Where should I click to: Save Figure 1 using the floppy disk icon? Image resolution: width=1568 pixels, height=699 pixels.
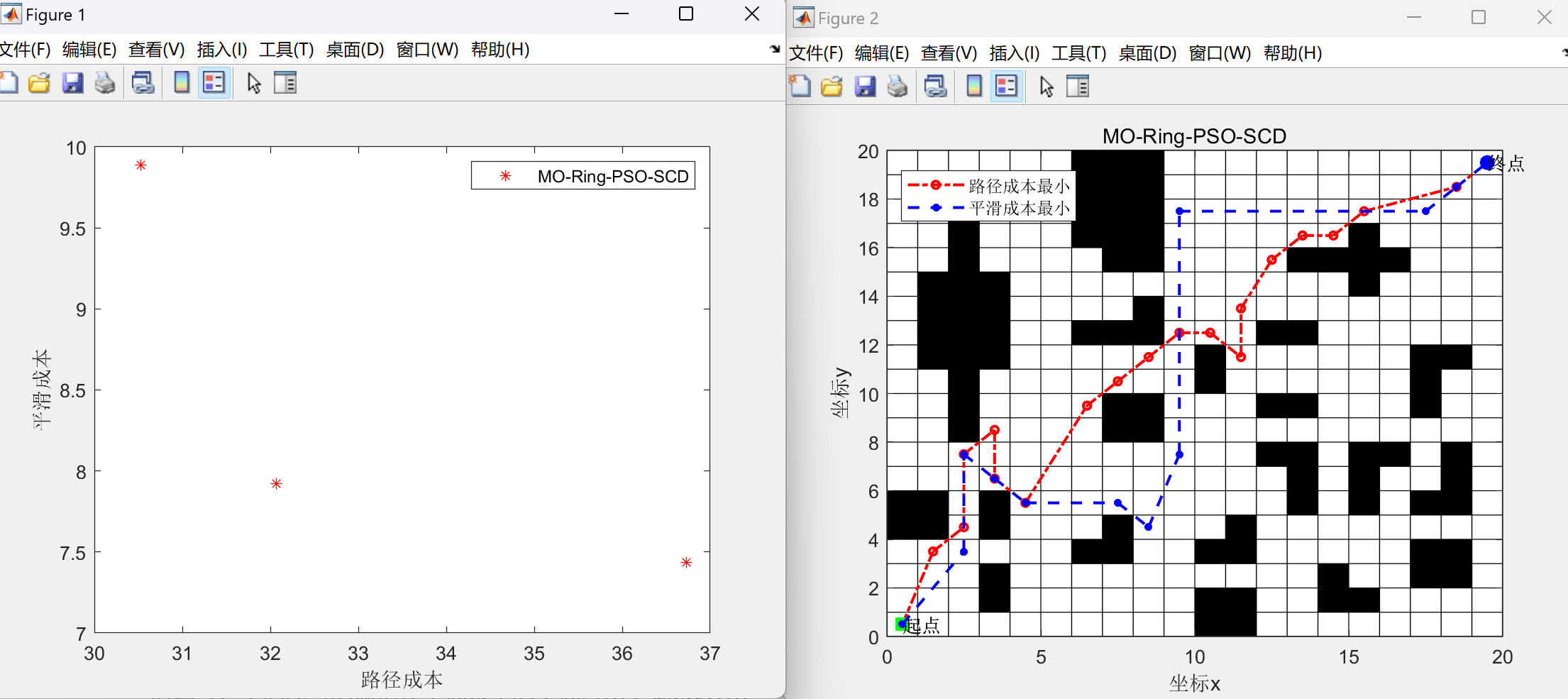72,83
